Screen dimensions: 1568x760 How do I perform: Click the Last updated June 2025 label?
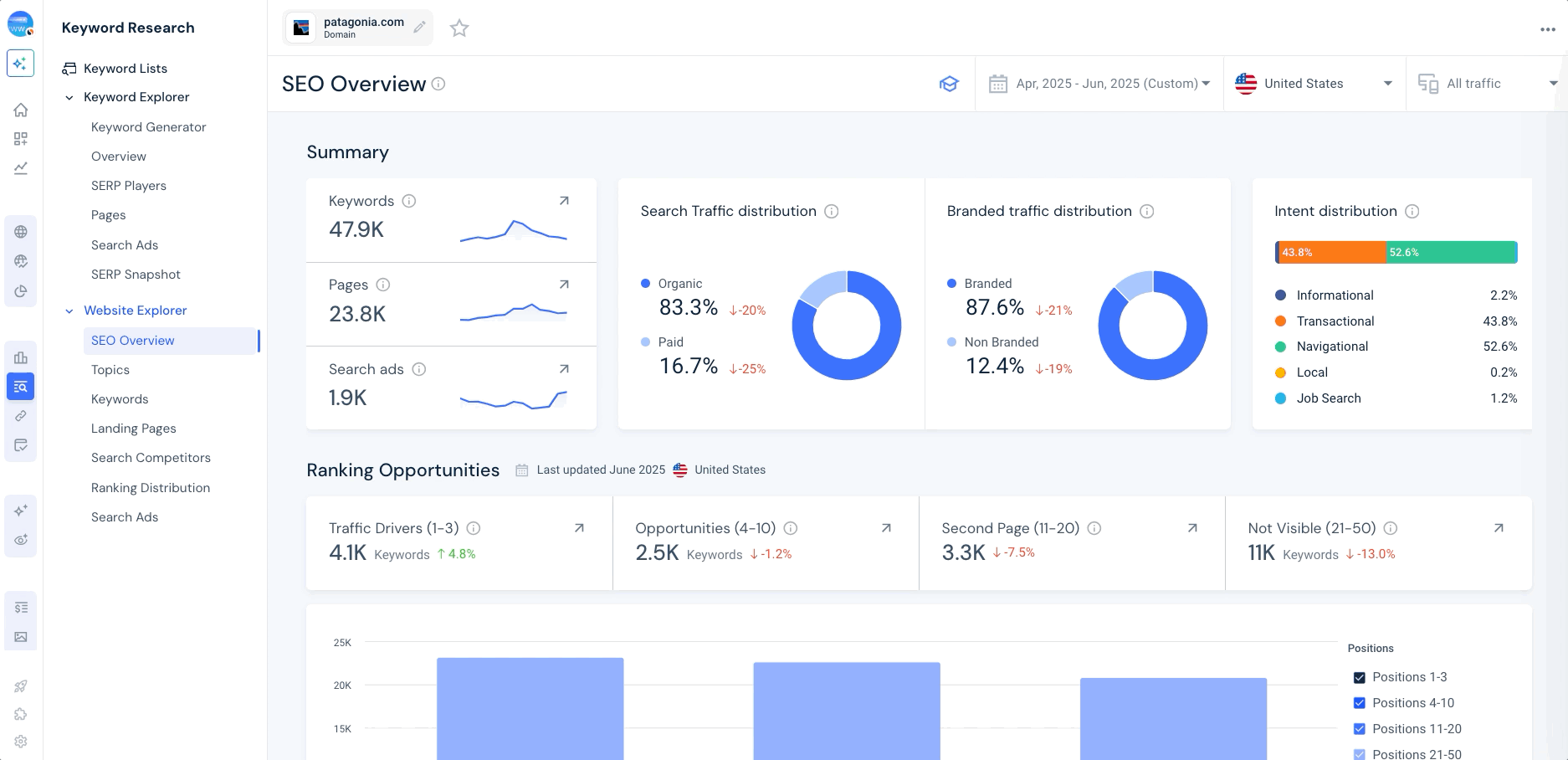click(601, 470)
